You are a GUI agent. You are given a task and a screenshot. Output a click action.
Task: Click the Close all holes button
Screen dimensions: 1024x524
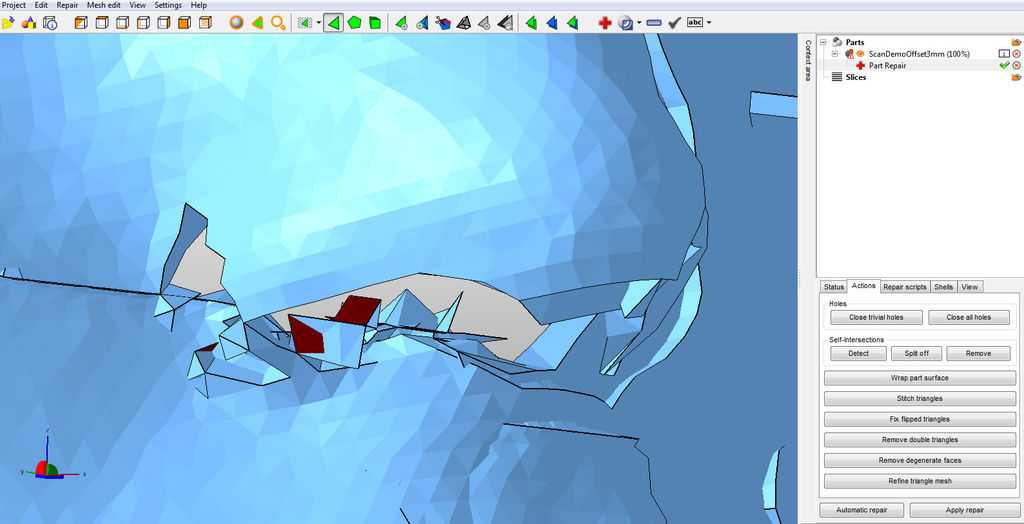pos(968,318)
